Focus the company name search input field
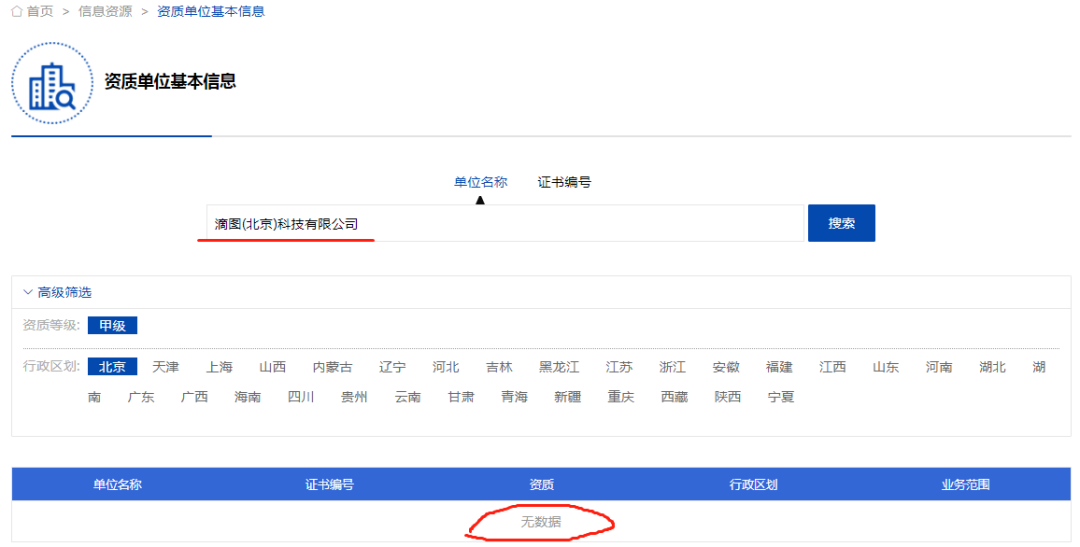 click(500, 223)
